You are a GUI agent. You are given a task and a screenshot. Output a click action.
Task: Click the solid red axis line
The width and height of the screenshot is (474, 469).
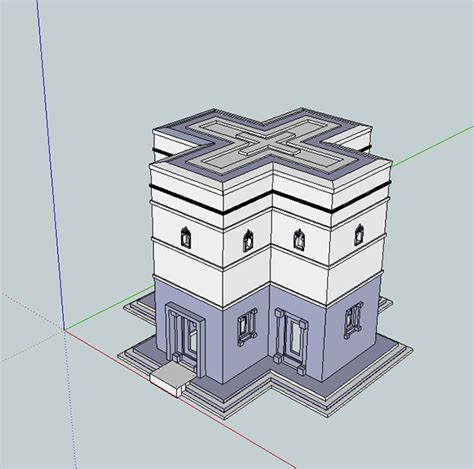180,399
